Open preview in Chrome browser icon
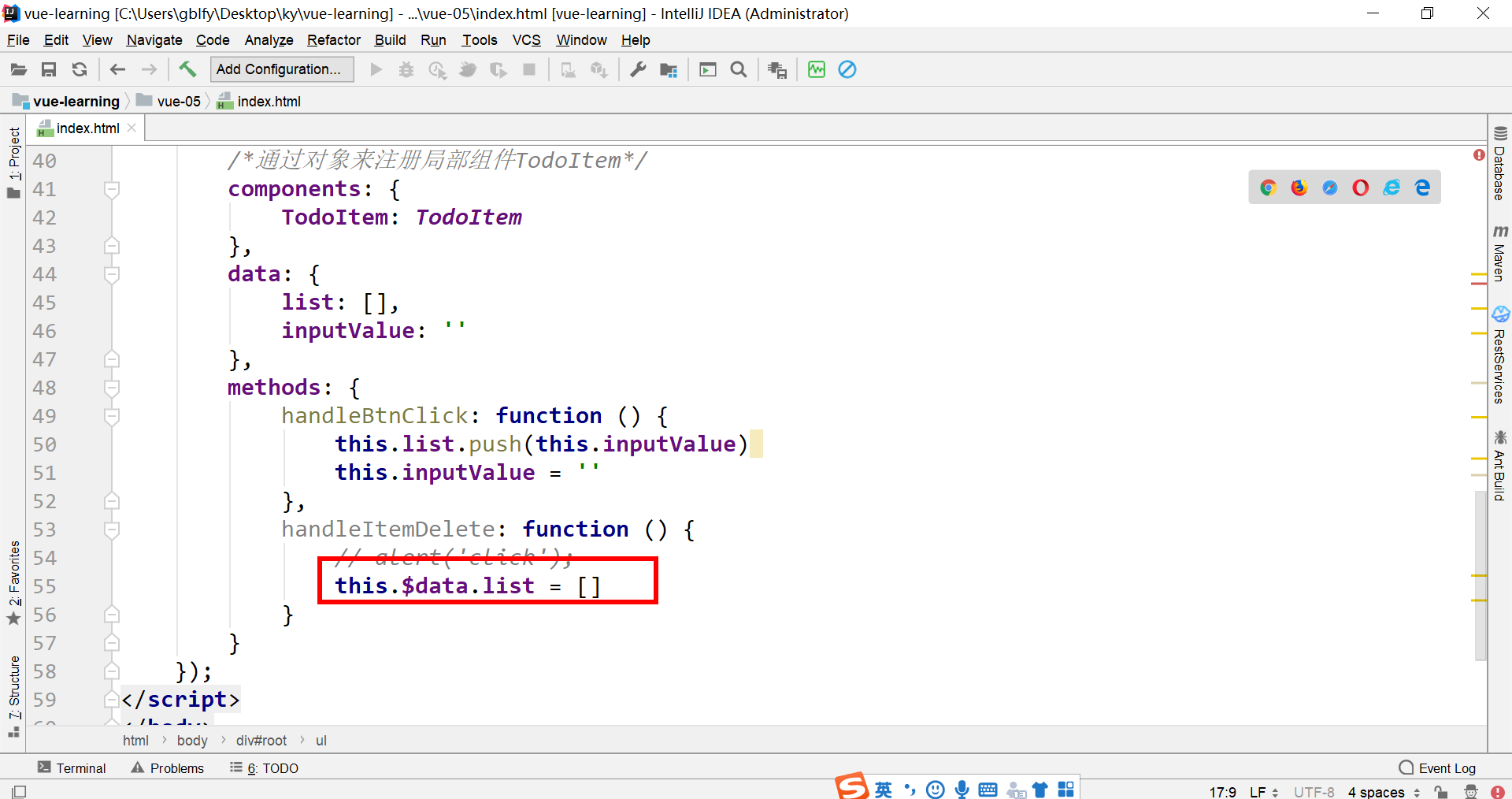The height and width of the screenshot is (799, 1512). (1268, 188)
